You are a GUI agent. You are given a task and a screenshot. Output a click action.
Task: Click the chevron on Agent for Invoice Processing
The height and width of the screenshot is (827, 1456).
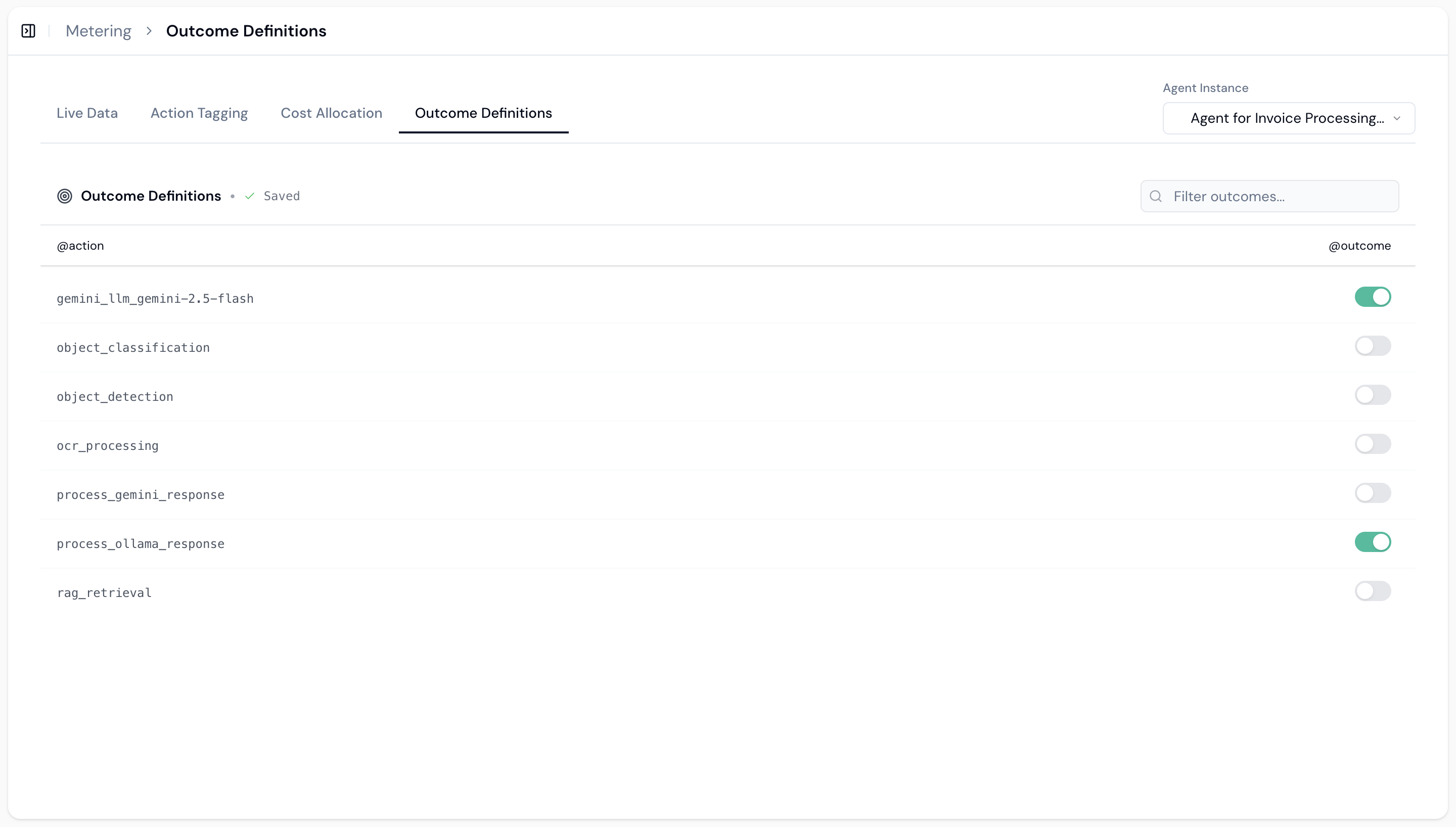tap(1397, 118)
